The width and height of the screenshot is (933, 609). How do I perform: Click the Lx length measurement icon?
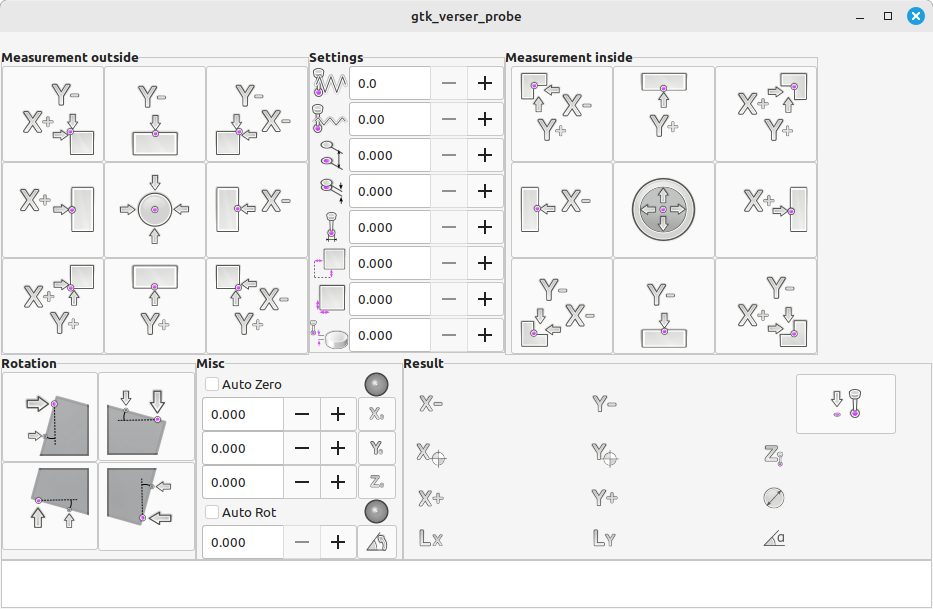tap(432, 539)
